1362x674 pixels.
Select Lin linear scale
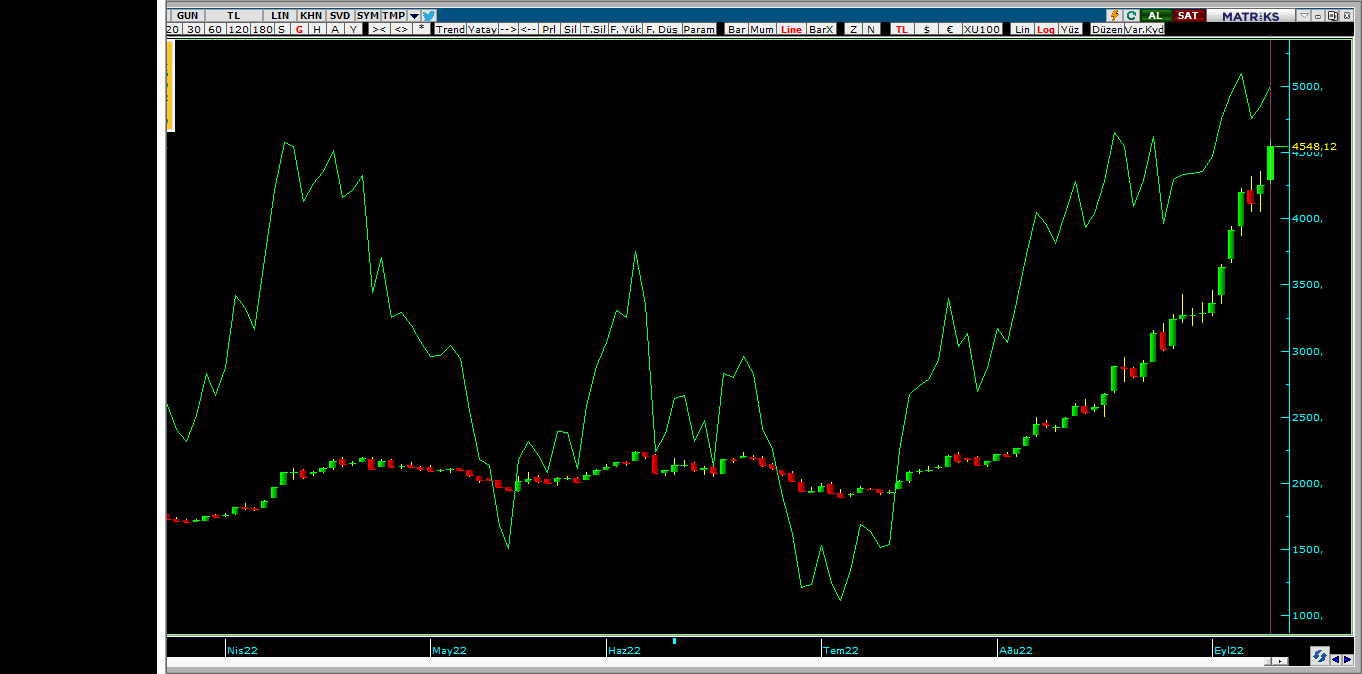(1022, 29)
